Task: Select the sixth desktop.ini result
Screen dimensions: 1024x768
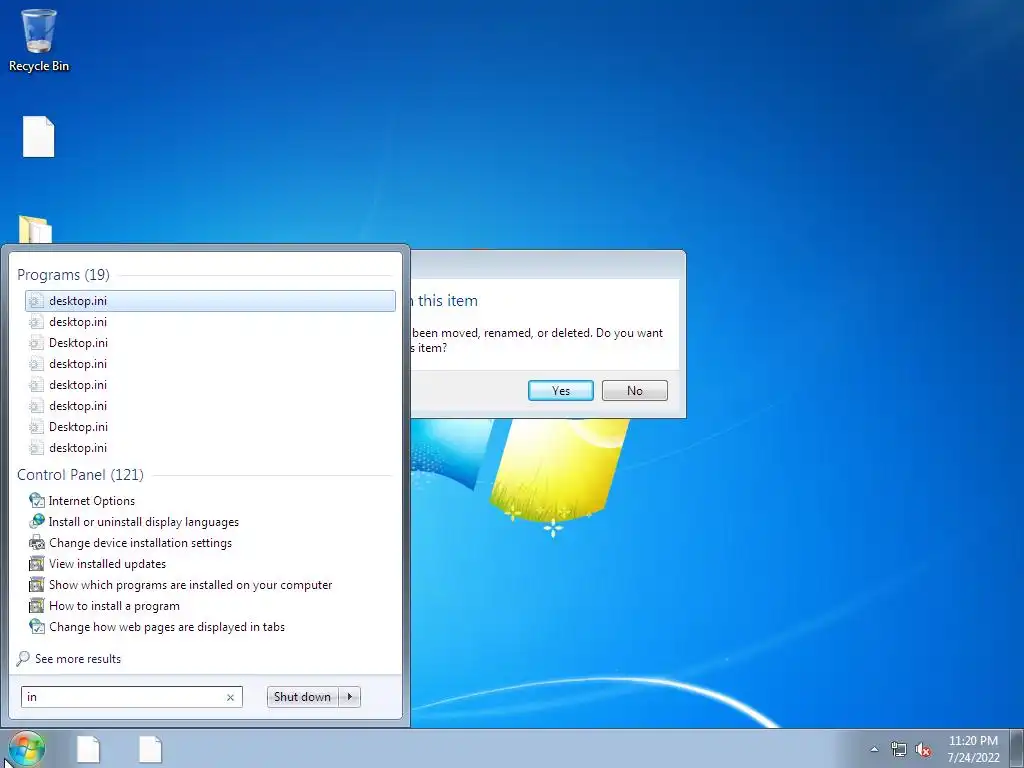Action: 210,406
